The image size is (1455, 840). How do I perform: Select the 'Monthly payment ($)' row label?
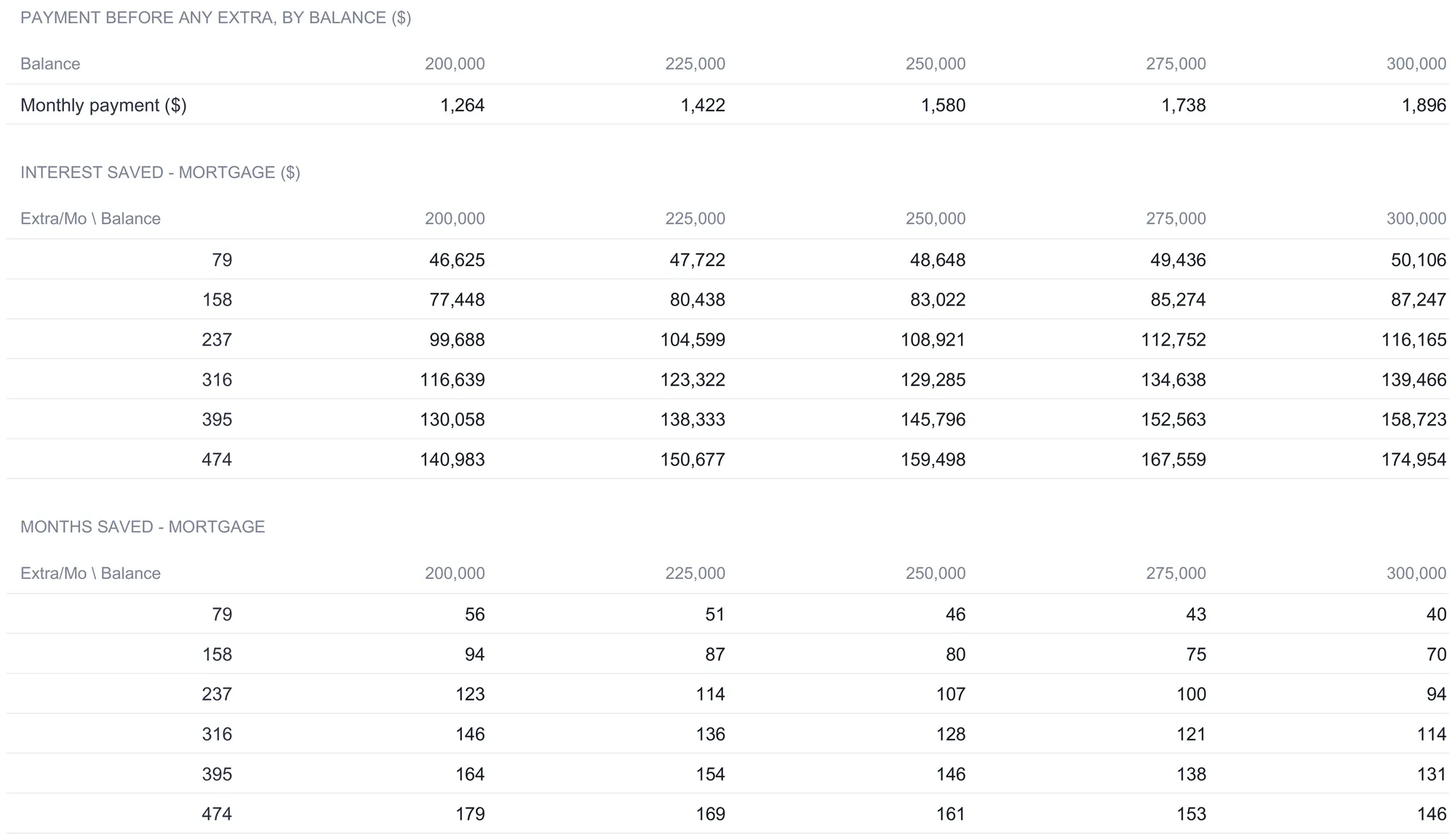pos(103,105)
